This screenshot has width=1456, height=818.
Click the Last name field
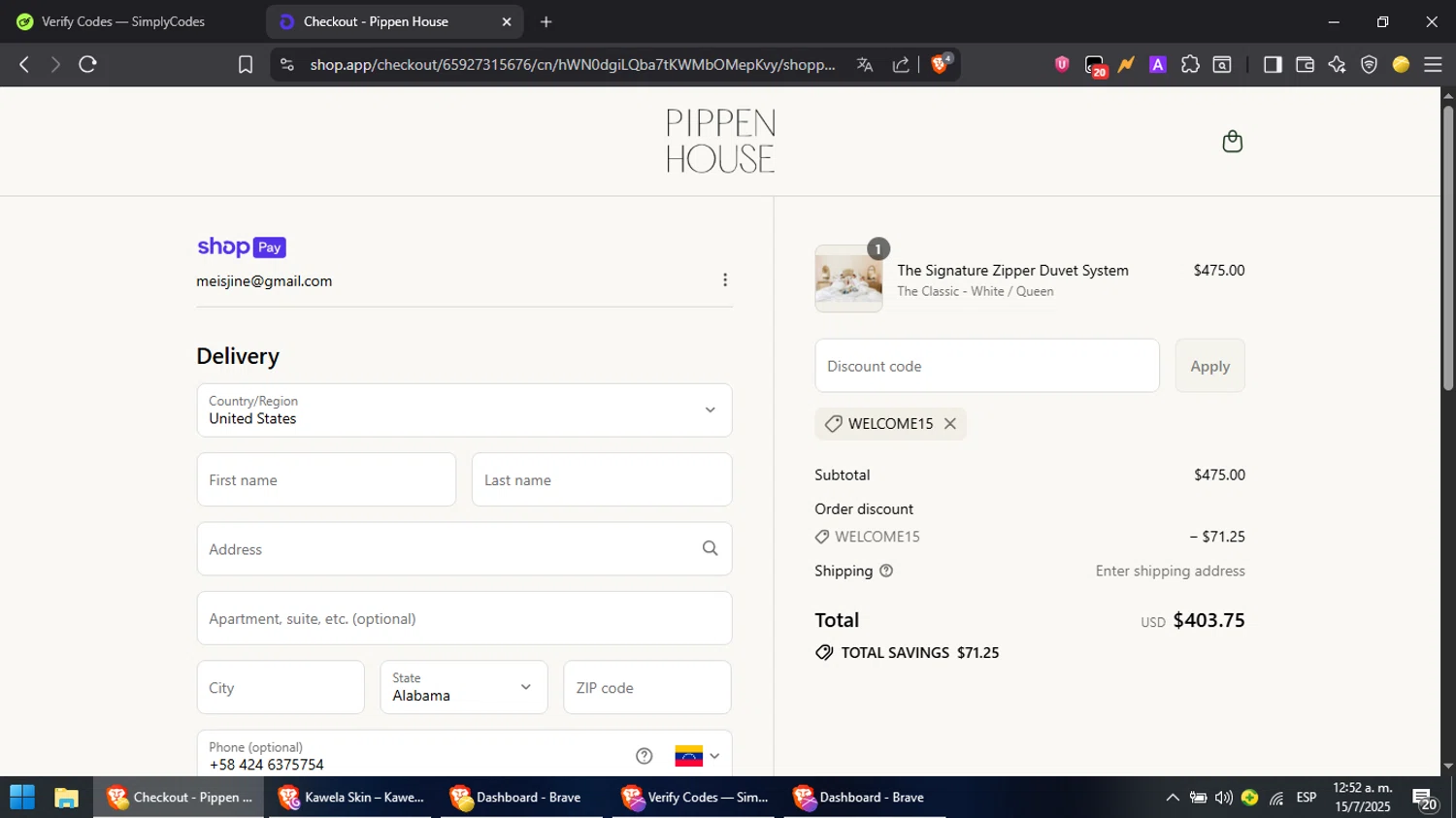tap(602, 479)
